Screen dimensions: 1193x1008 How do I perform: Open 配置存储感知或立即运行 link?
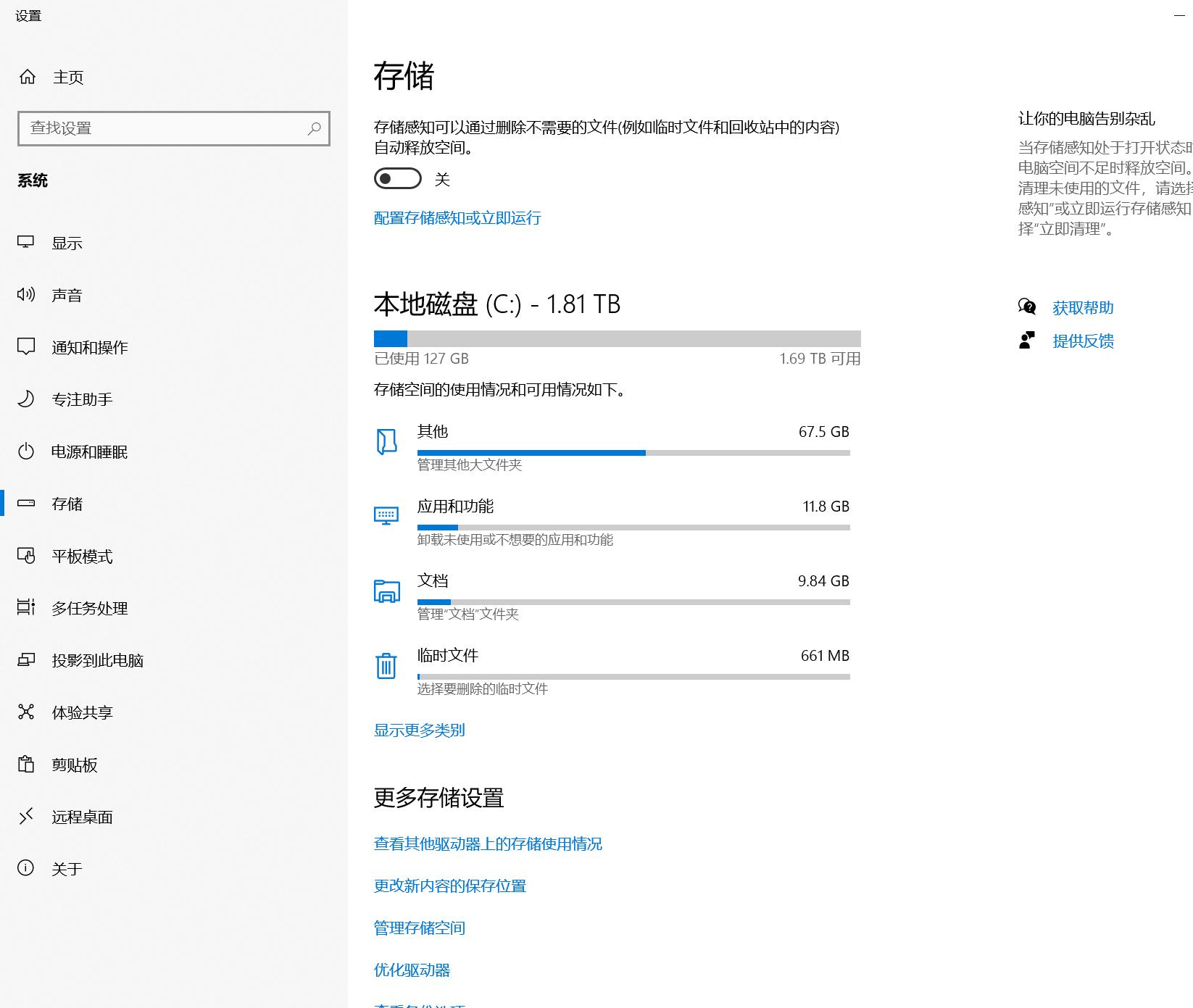click(x=457, y=218)
